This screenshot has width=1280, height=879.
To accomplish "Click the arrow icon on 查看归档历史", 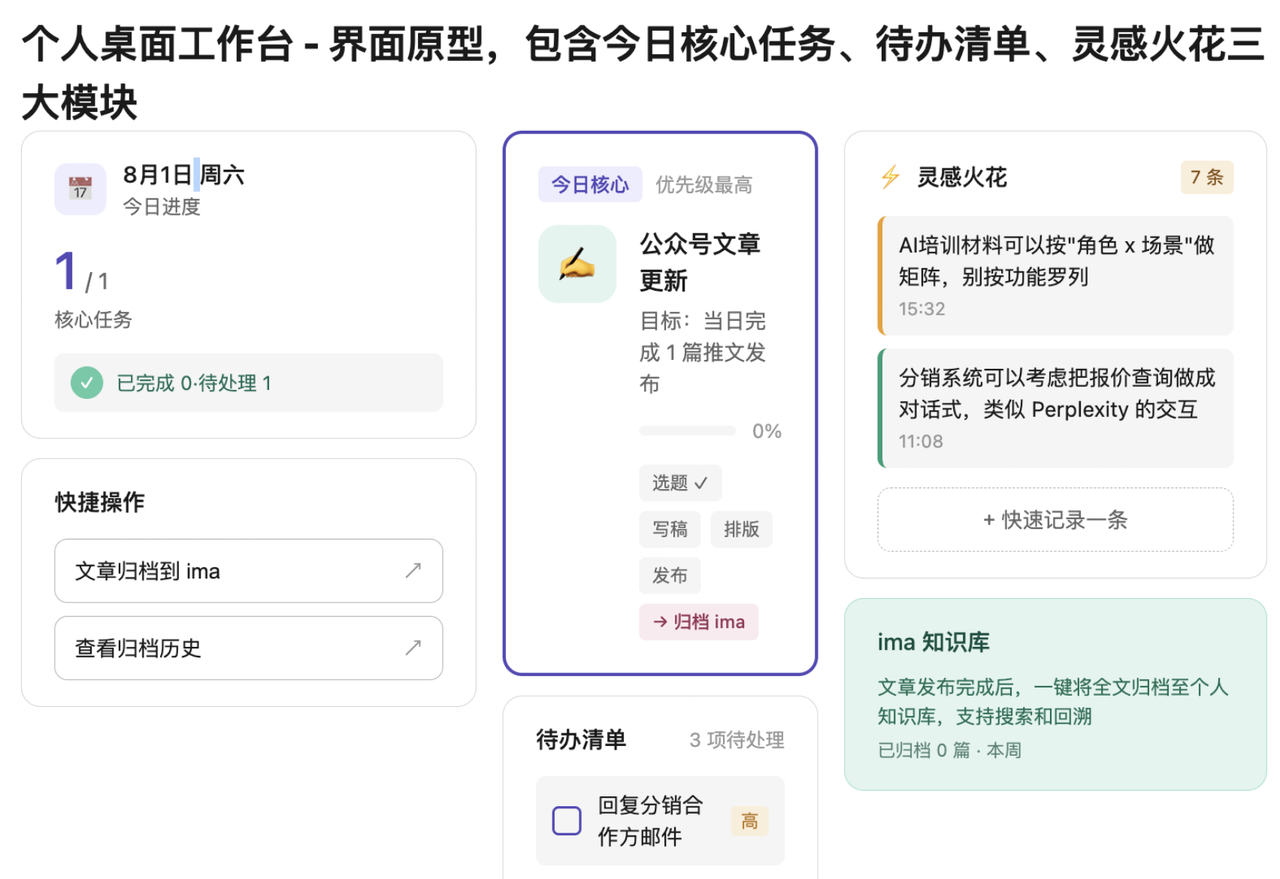I will click(413, 647).
